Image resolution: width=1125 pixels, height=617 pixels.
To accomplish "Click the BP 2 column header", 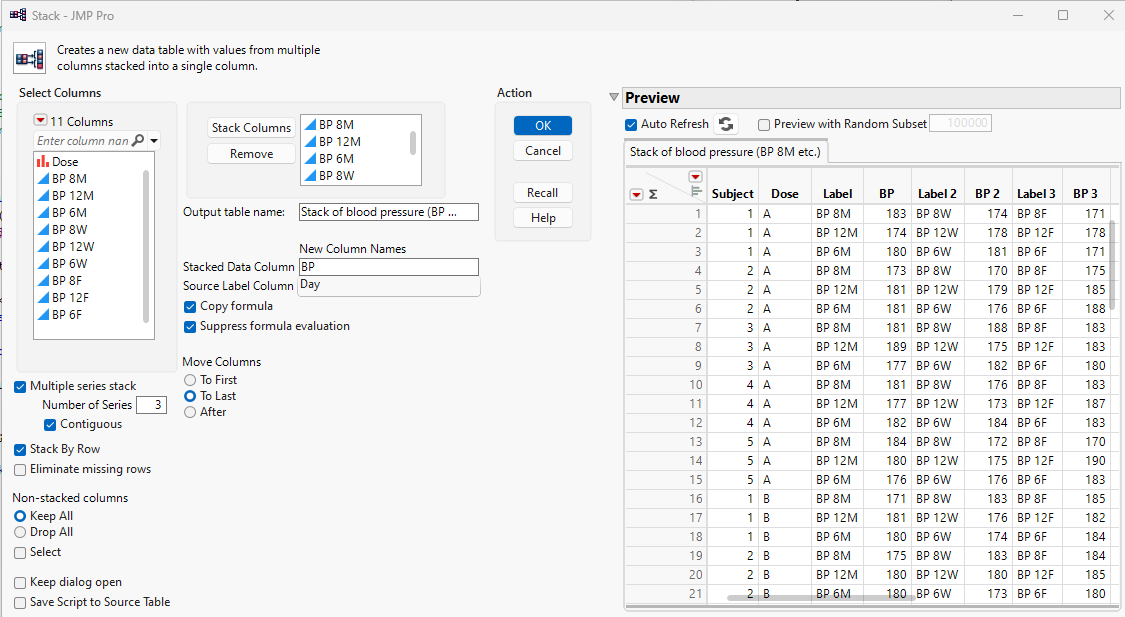I will (986, 193).
